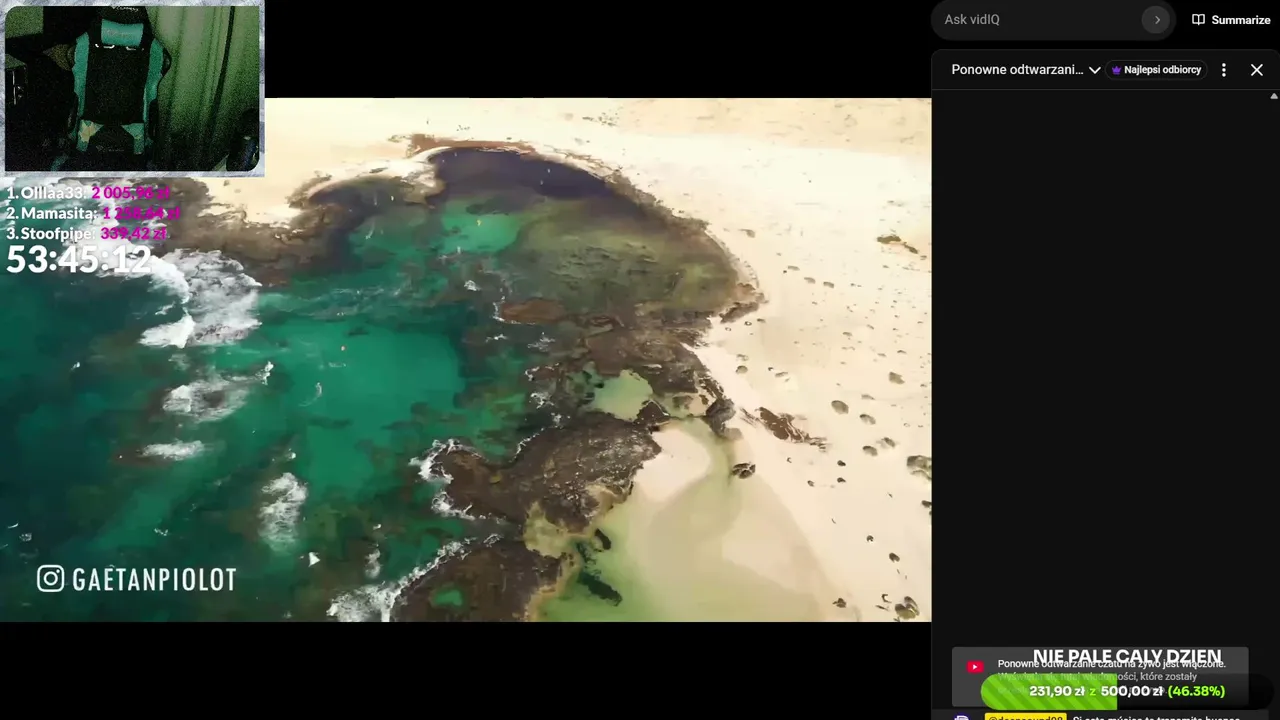Close the chat replay panel
The width and height of the screenshot is (1280, 720).
coord(1257,70)
